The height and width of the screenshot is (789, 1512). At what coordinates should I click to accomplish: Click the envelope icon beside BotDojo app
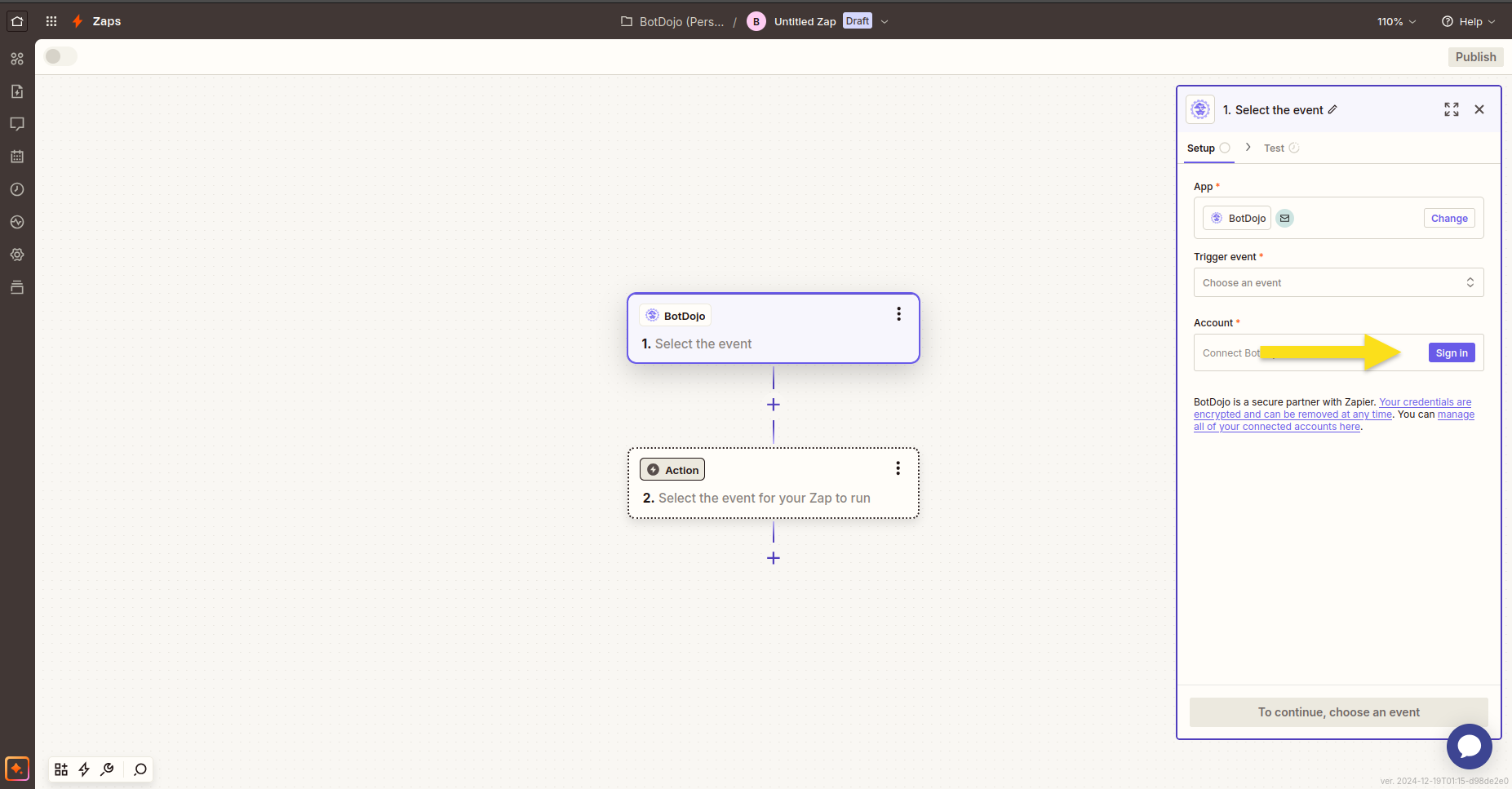1285,218
